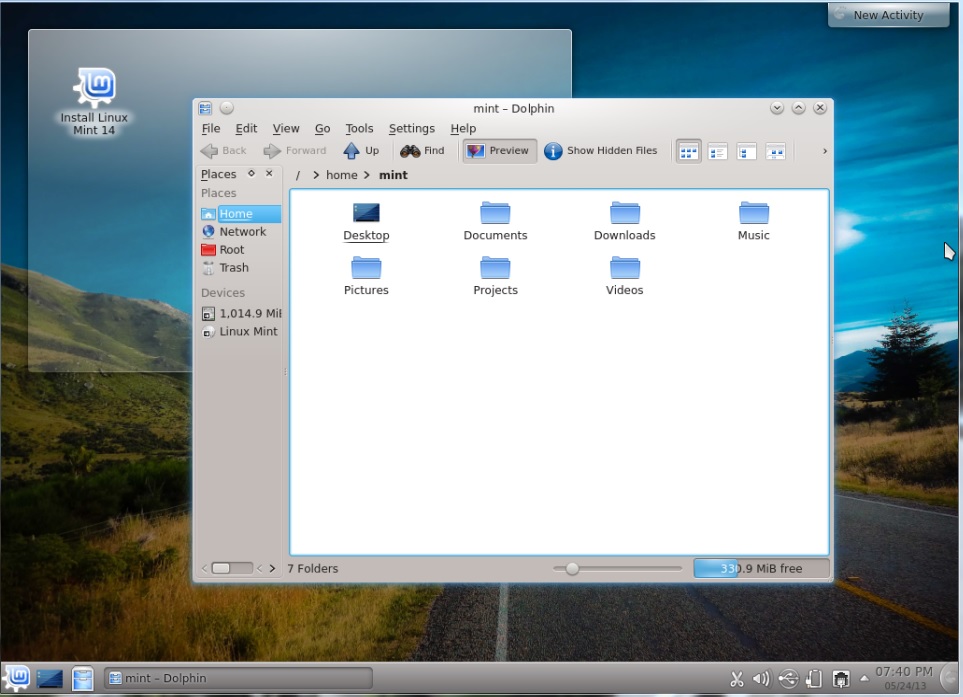The width and height of the screenshot is (963, 697).
Task: Expand the chevron before home in breadcrumb
Action: pos(316,175)
